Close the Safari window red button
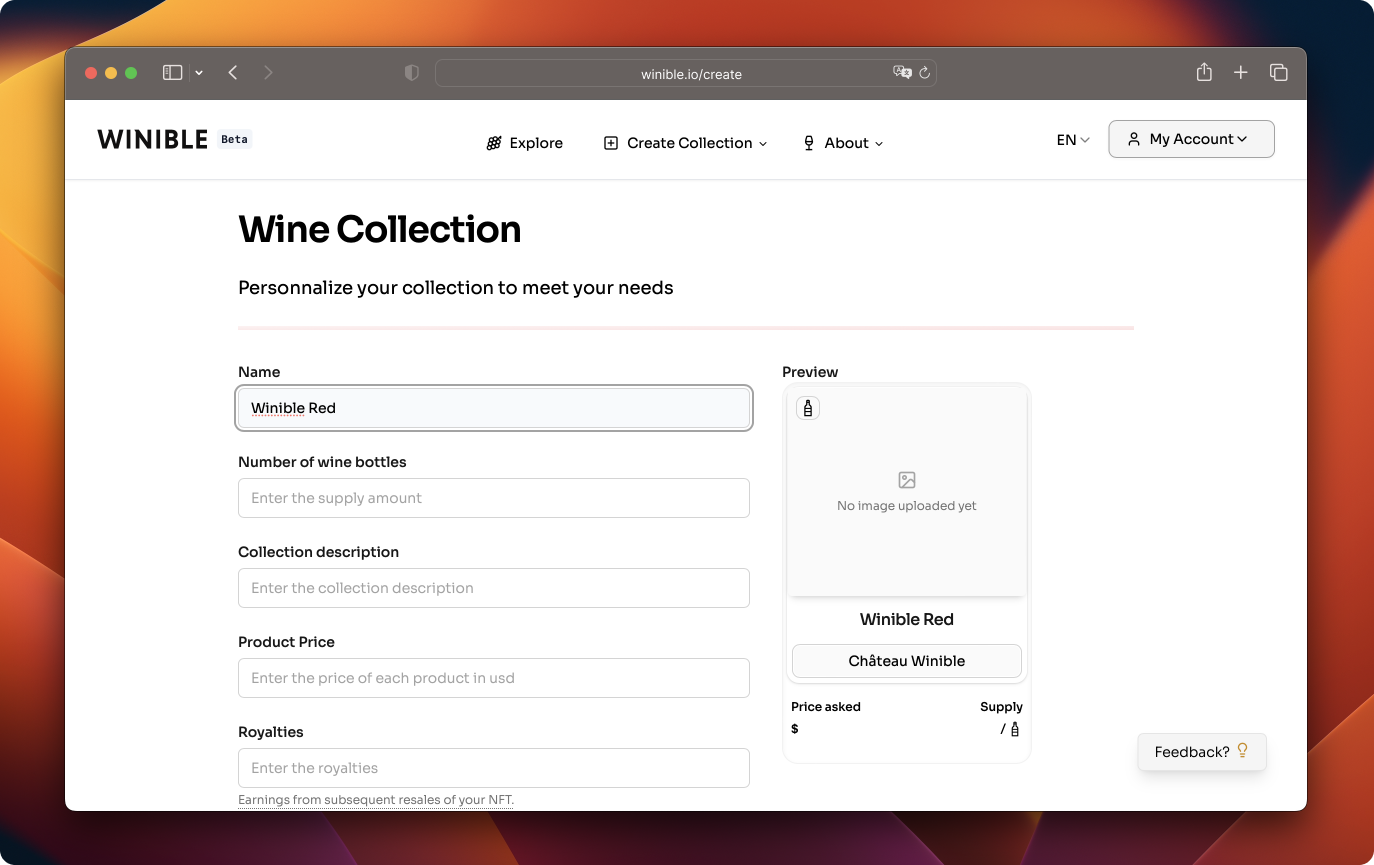 point(91,73)
